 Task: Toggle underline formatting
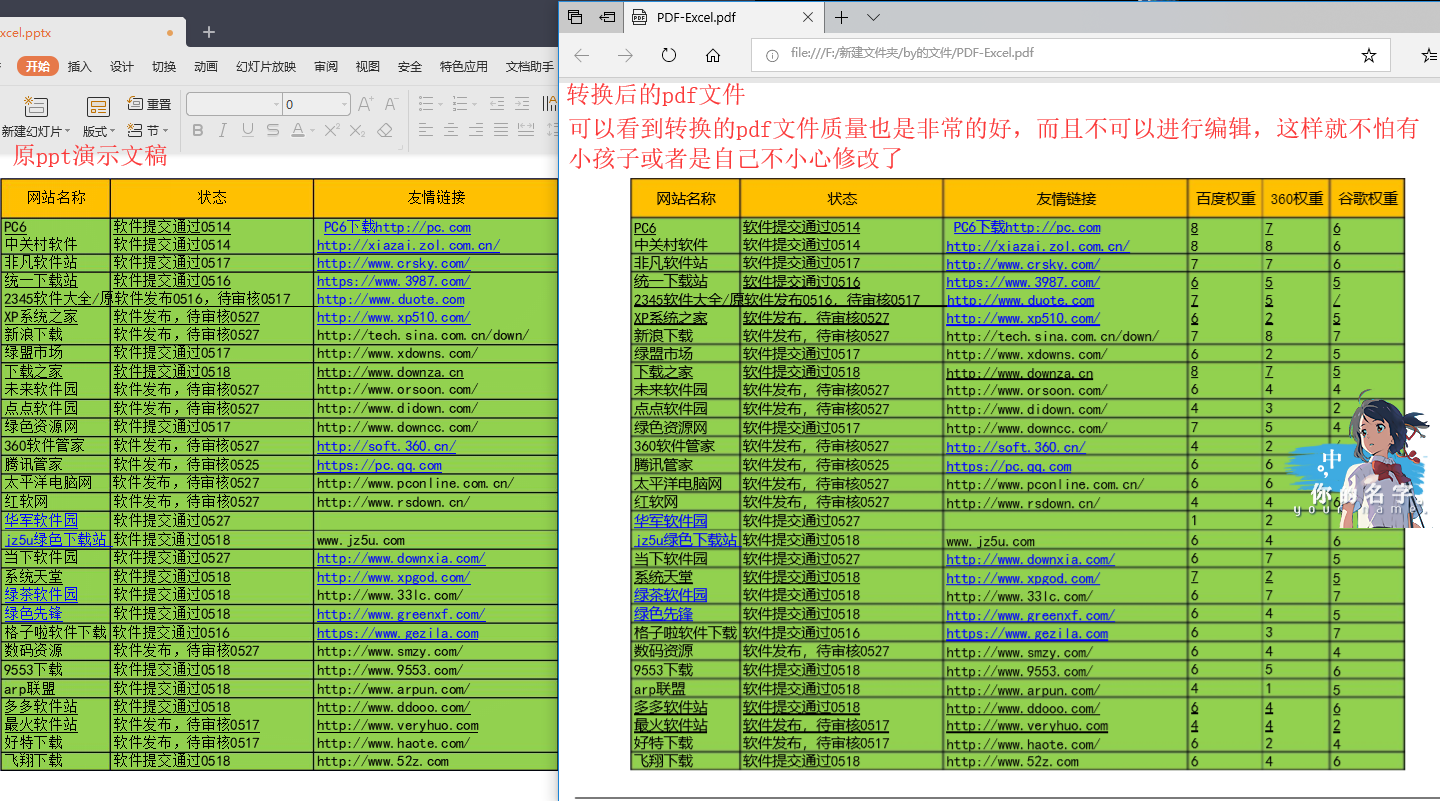click(247, 130)
